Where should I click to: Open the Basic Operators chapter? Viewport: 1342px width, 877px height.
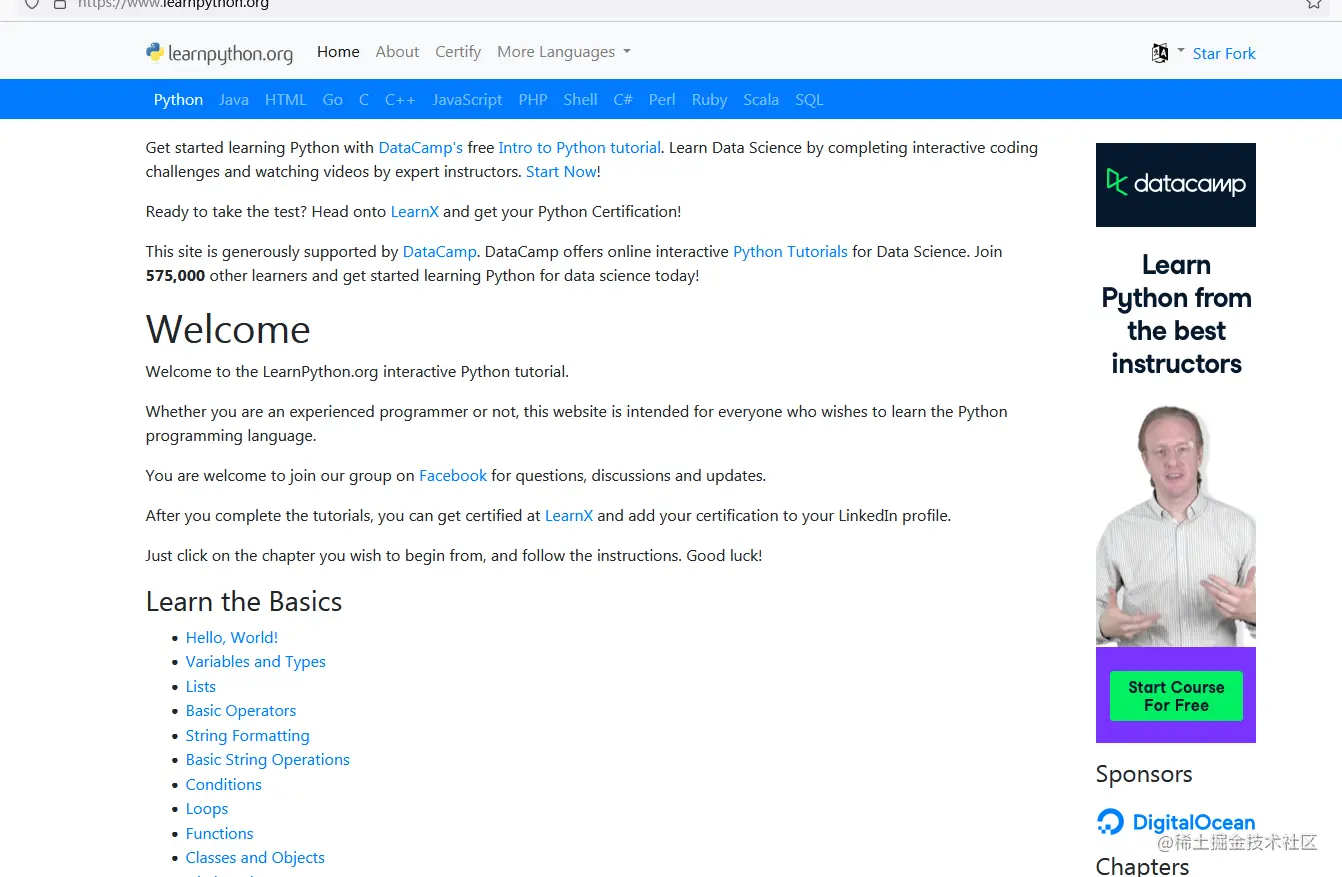coord(241,711)
